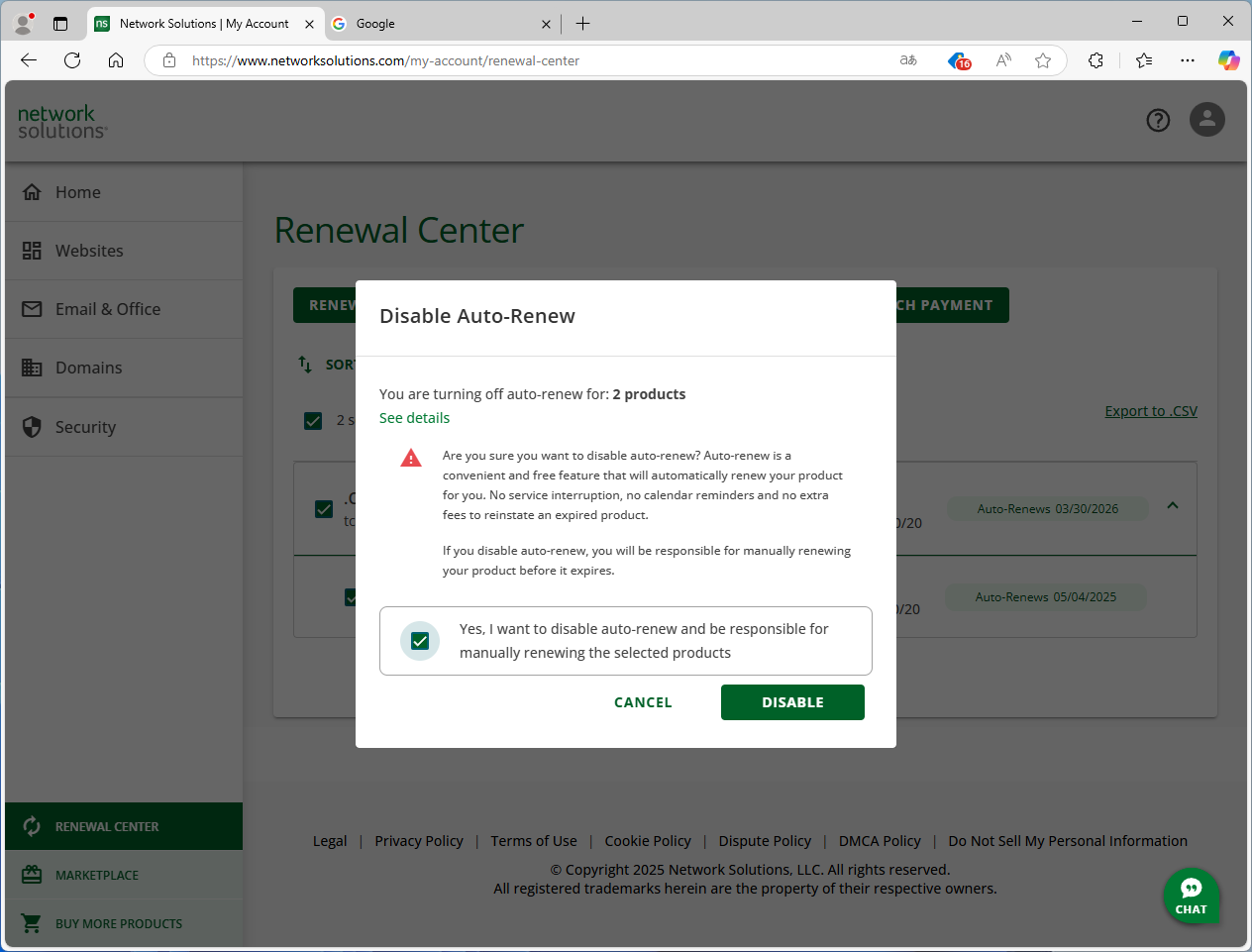Uncheck the confirm disable auto-renew checkbox
Screen dimensions: 1252x952
point(420,641)
